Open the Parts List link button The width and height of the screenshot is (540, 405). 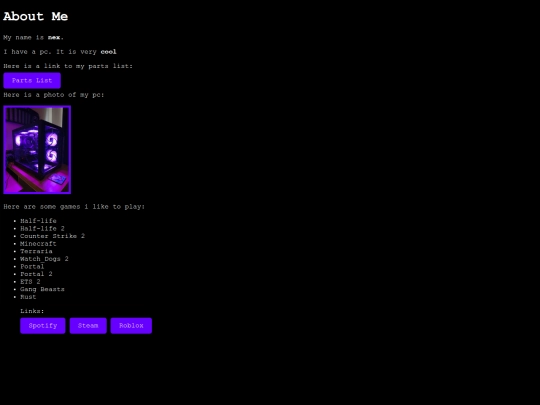32,81
